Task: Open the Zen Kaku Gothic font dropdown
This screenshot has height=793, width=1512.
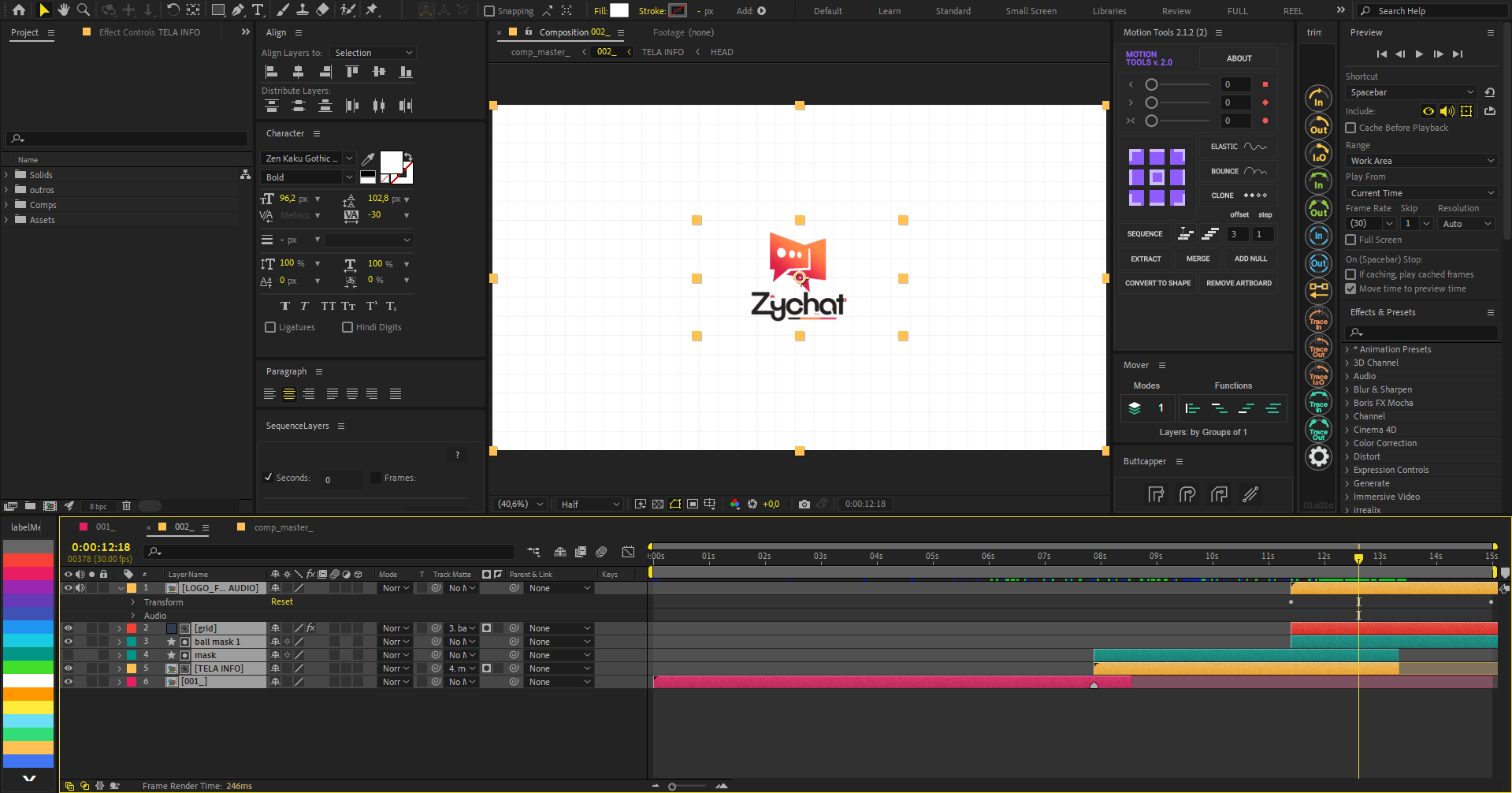Action: click(308, 158)
